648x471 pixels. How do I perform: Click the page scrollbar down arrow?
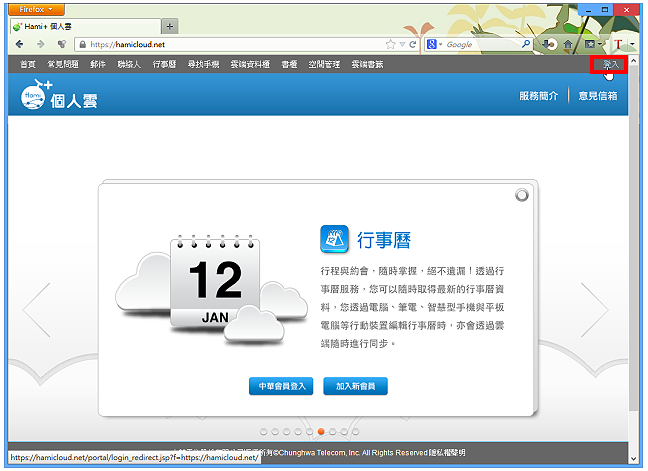point(634,459)
